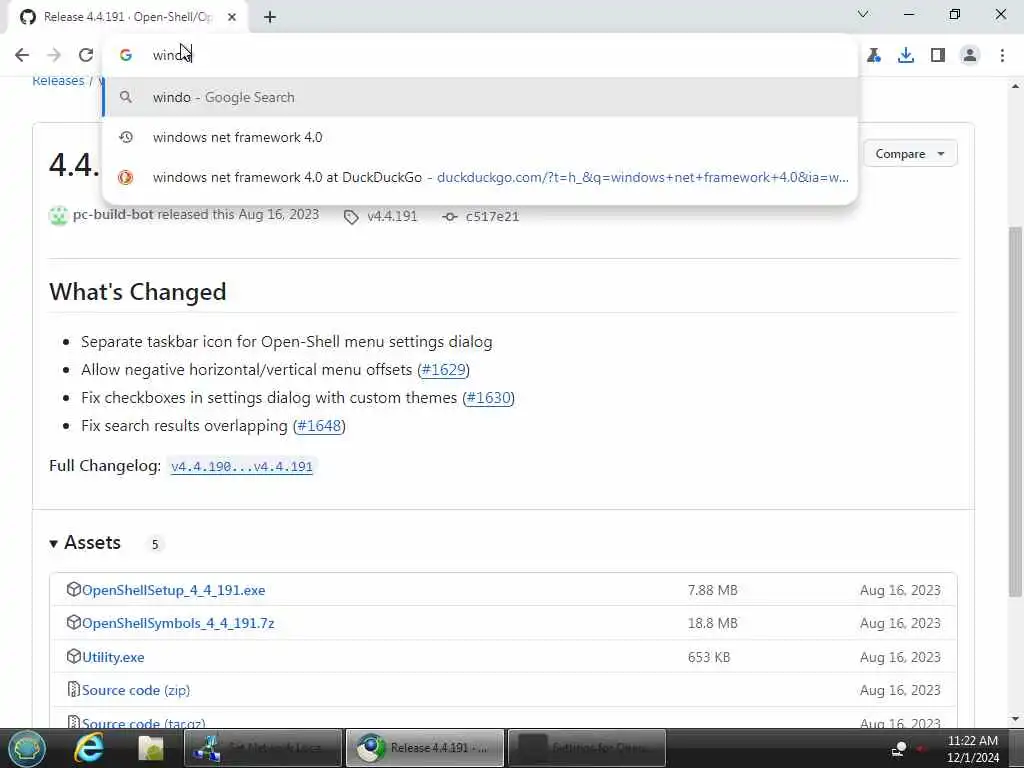
Task: Open the profile avatar icon
Action: [x=970, y=55]
